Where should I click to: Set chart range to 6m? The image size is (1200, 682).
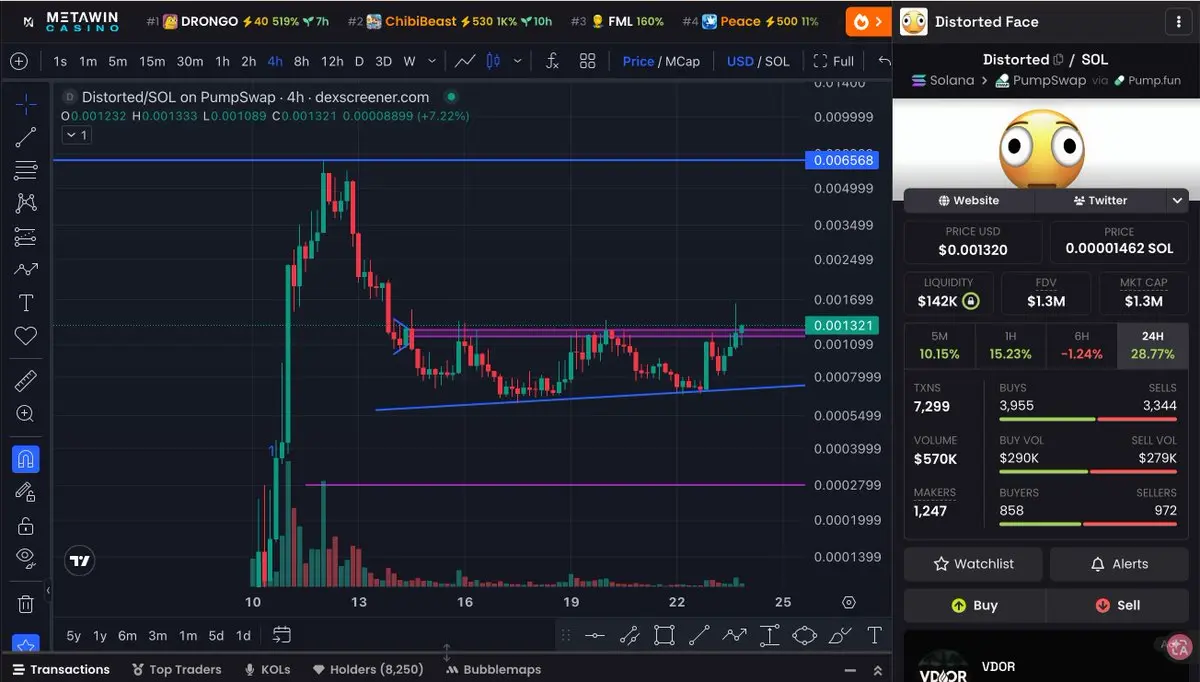pyautogui.click(x=127, y=635)
